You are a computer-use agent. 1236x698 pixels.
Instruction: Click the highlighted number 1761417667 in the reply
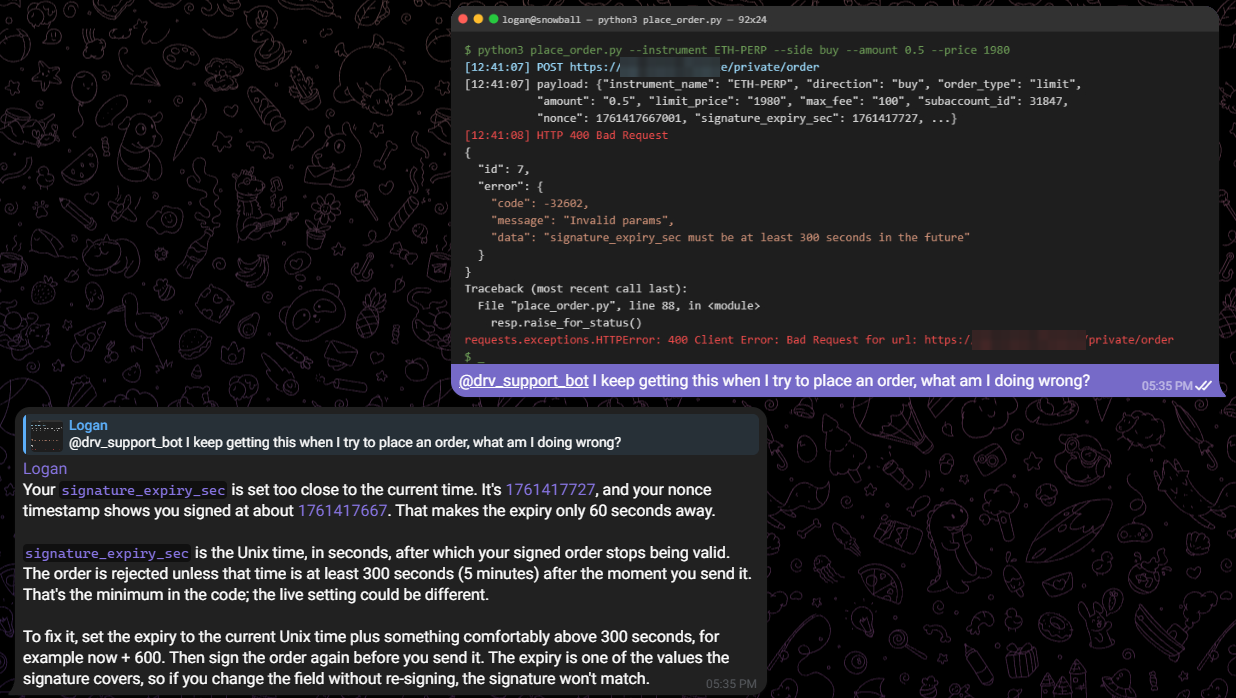(343, 511)
